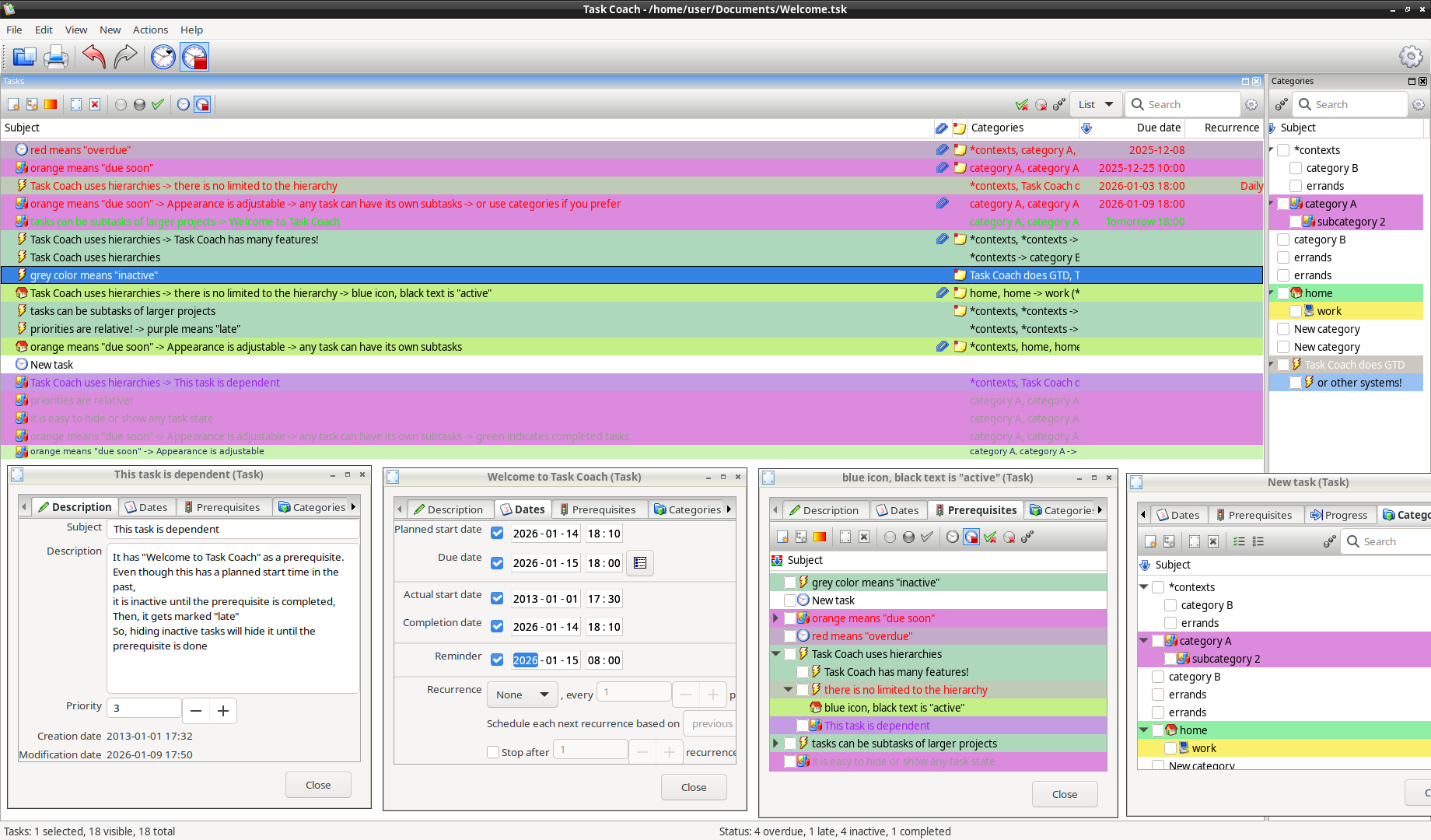The image size is (1431, 840).
Task: Click New task icon in Tasks toolbar
Action: pyautogui.click(x=13, y=104)
